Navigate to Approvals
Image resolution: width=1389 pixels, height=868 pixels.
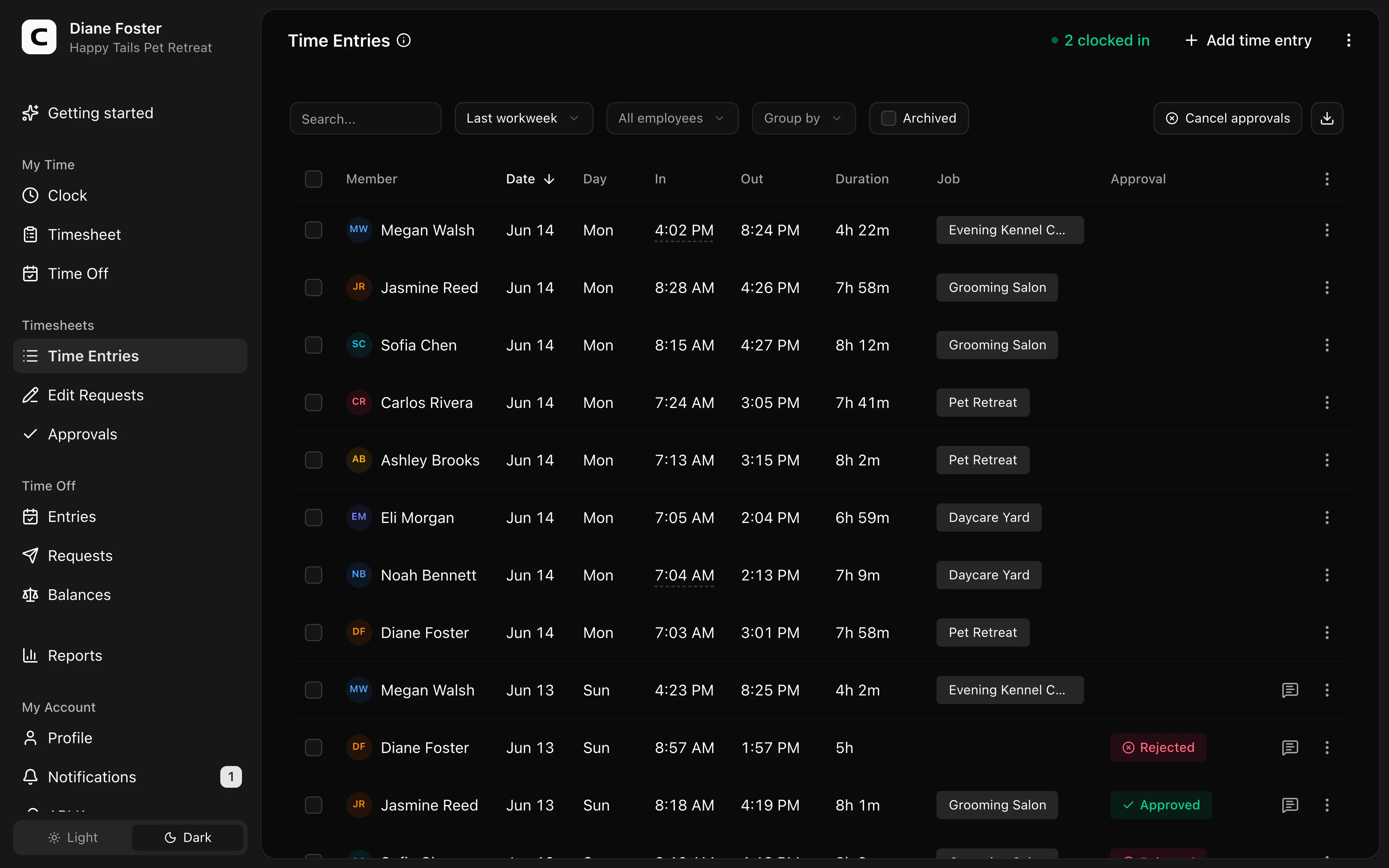[130, 435]
